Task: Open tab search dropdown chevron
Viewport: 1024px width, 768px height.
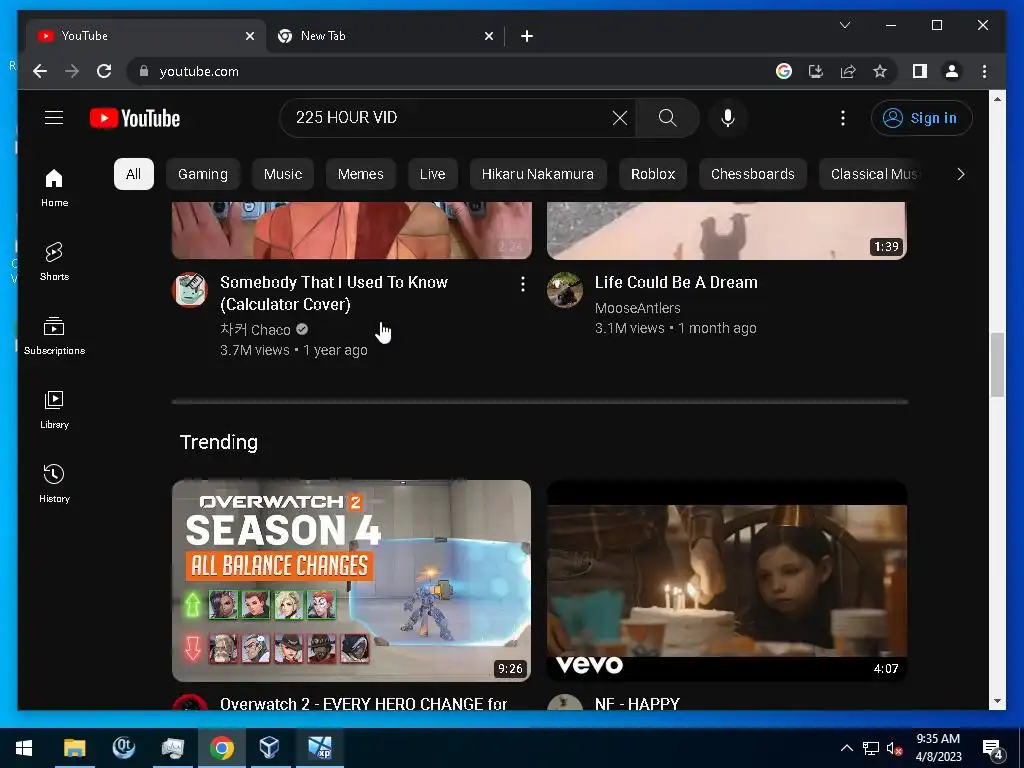Action: (x=844, y=25)
